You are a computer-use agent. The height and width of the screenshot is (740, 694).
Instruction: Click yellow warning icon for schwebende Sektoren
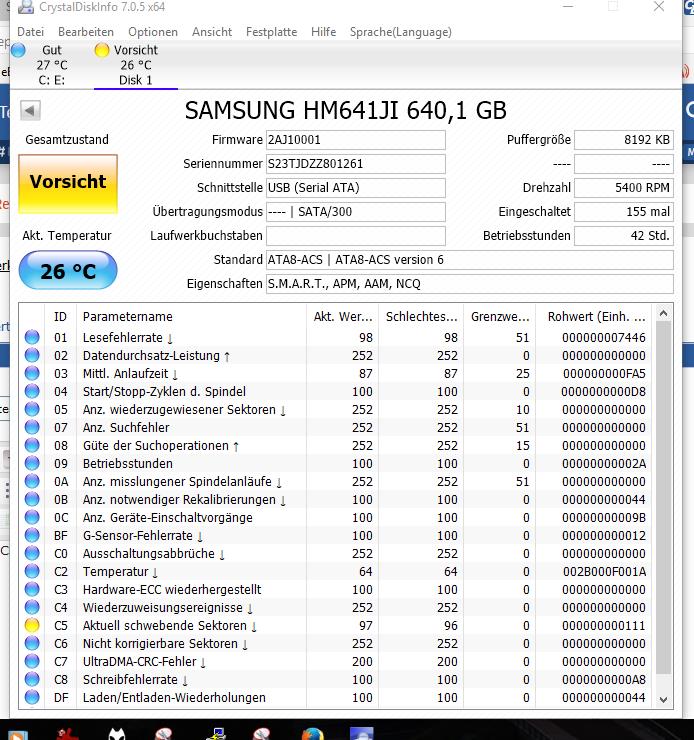pos(32,625)
